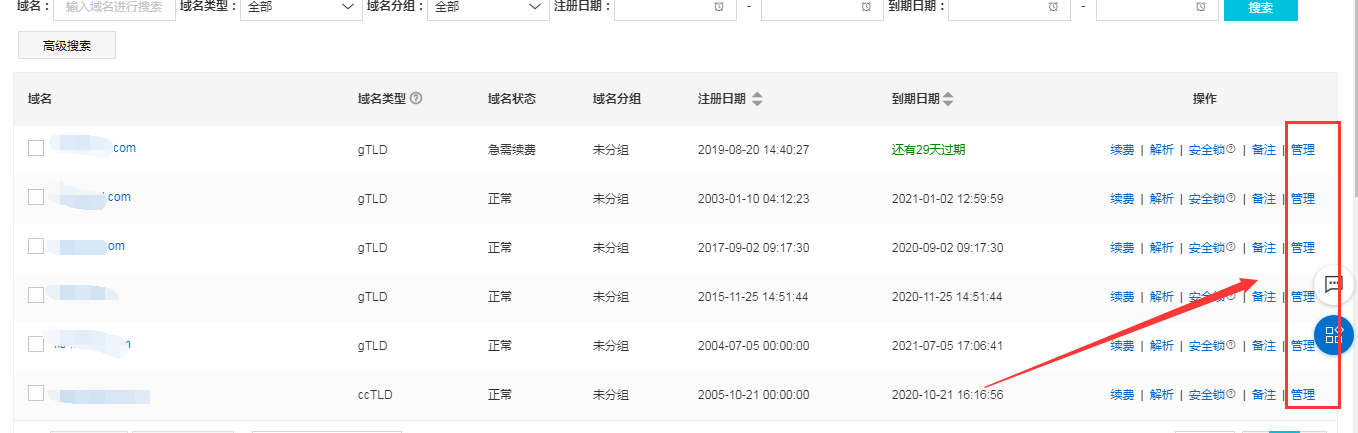Open the floating chat message icon
The height and width of the screenshot is (433, 1358).
(1333, 283)
